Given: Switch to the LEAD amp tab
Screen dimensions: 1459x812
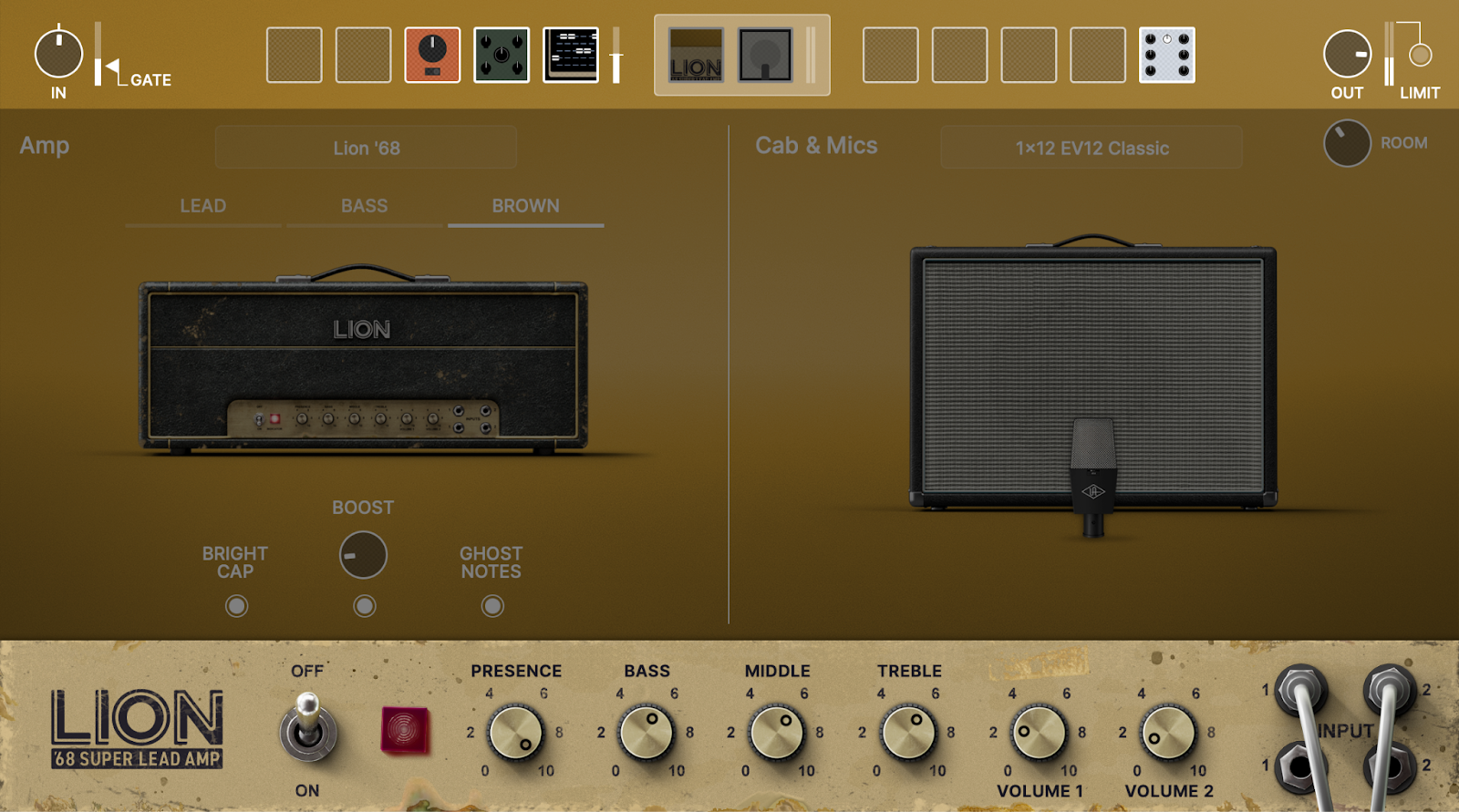Looking at the screenshot, I should click(202, 206).
